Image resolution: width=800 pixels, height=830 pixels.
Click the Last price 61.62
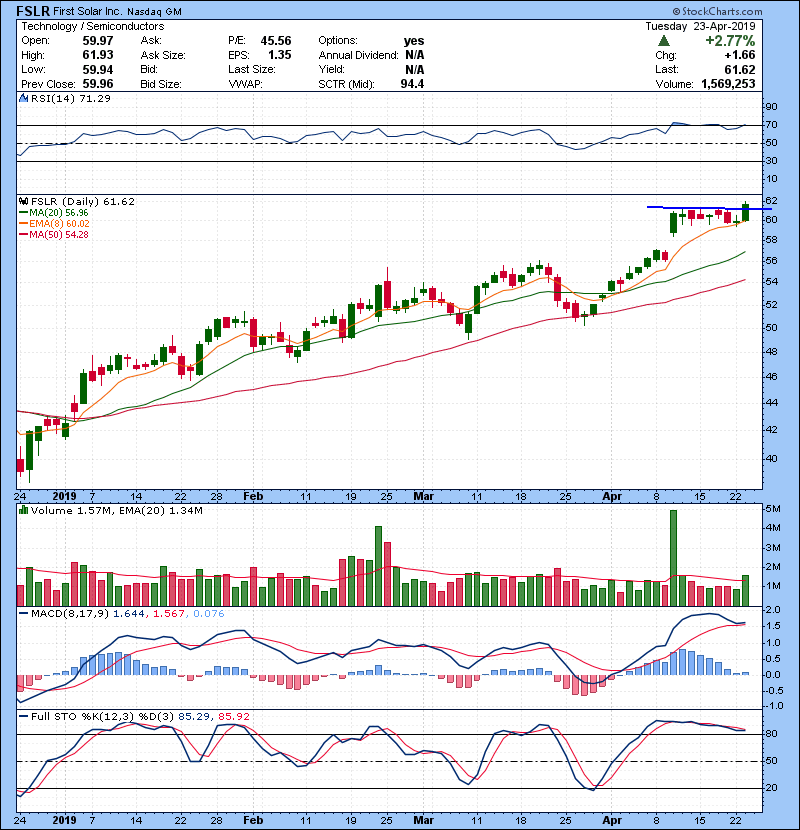(x=740, y=69)
